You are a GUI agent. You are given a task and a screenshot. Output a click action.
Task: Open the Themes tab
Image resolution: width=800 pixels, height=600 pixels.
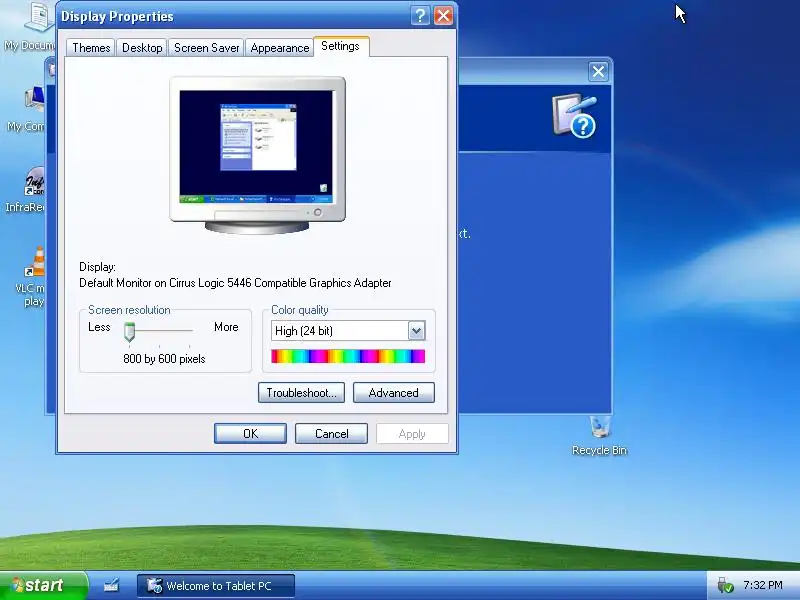click(91, 48)
